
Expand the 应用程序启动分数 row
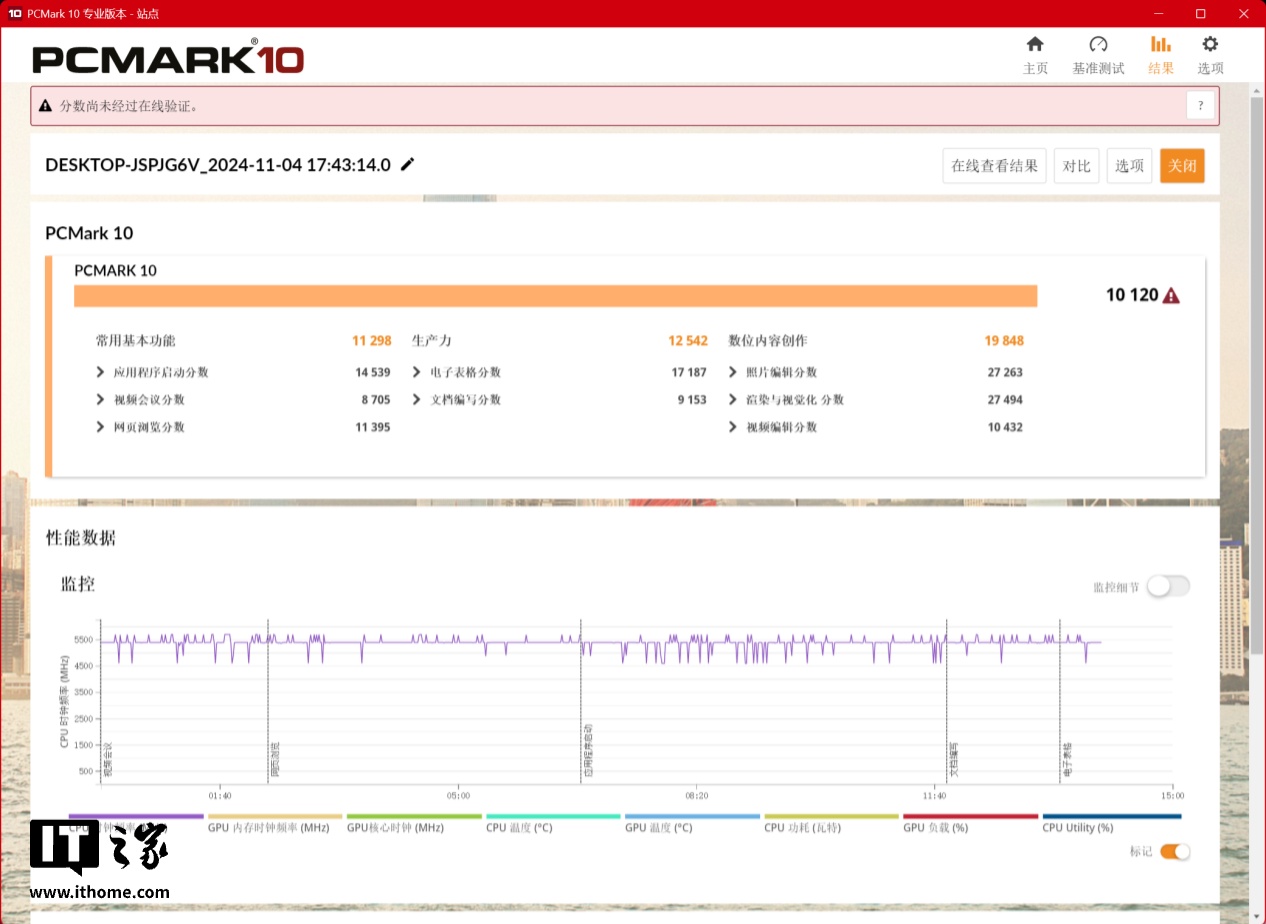[100, 372]
